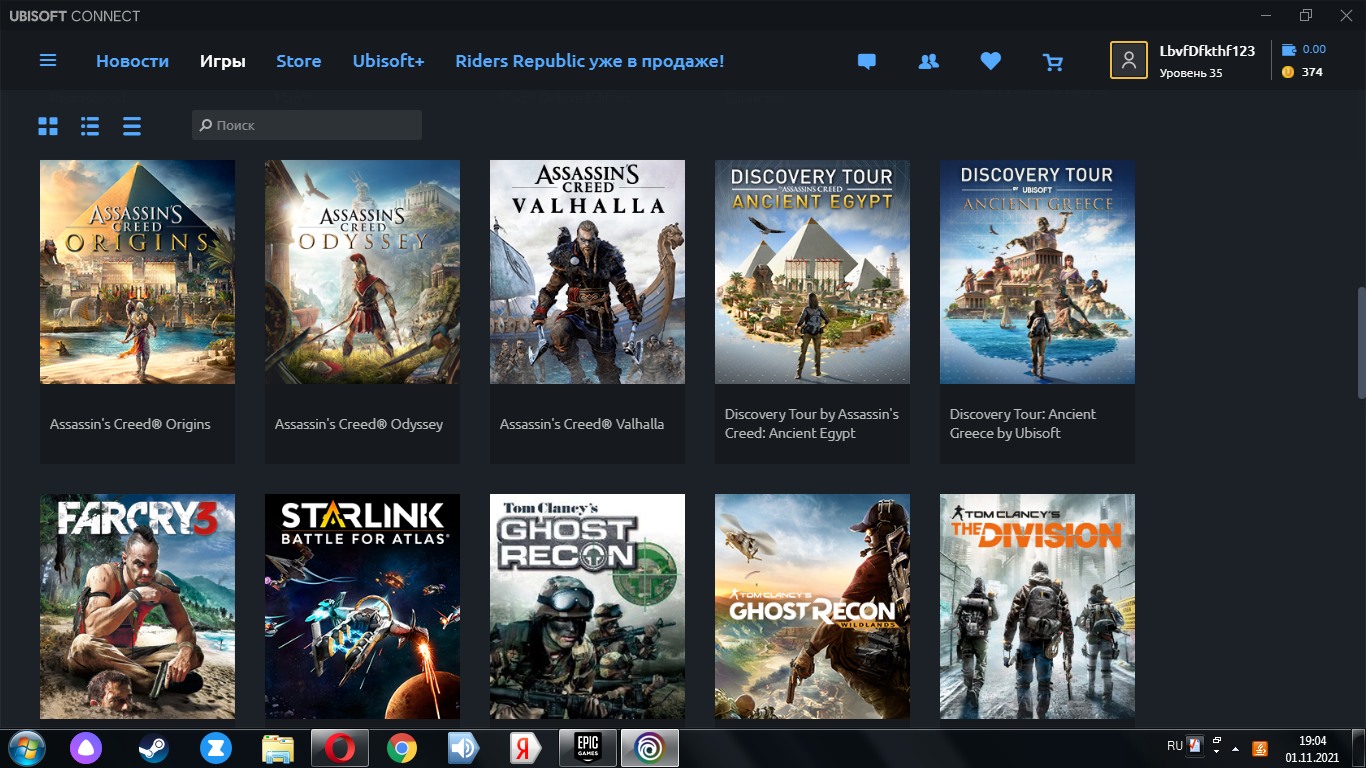Viewport: 1366px width, 768px height.
Task: Open Windows Start button
Action: (25, 748)
